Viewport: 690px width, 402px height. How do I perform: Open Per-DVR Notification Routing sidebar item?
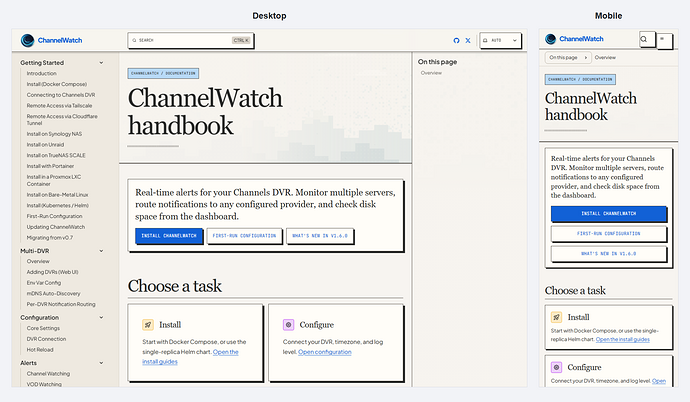61,304
